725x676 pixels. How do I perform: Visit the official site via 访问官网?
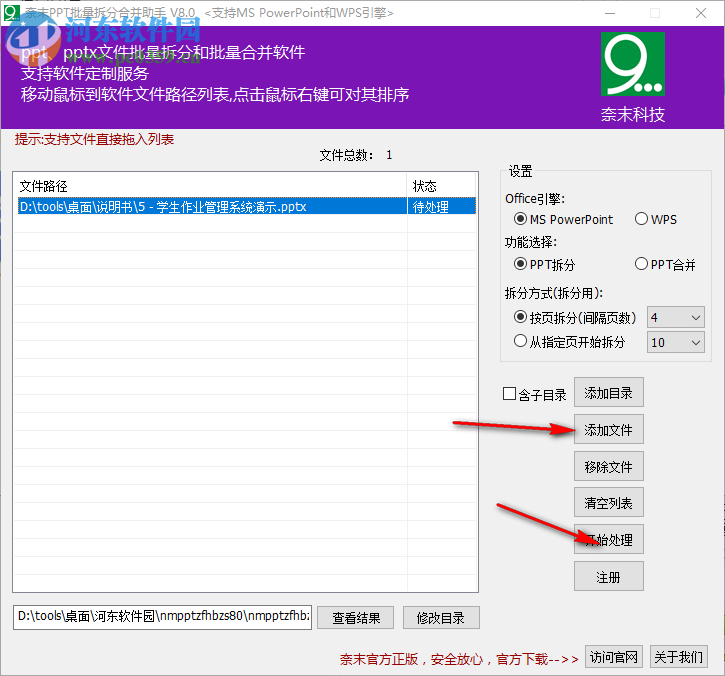point(614,657)
